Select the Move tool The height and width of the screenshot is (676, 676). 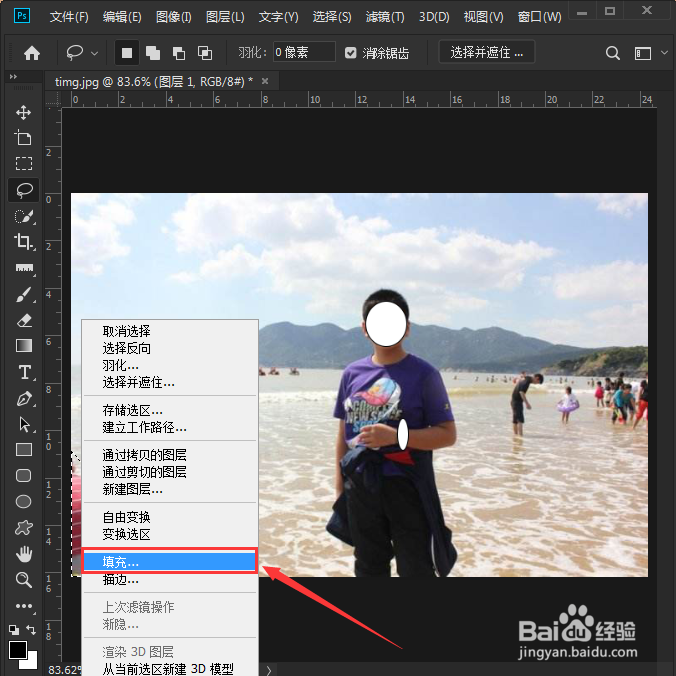pos(23,113)
